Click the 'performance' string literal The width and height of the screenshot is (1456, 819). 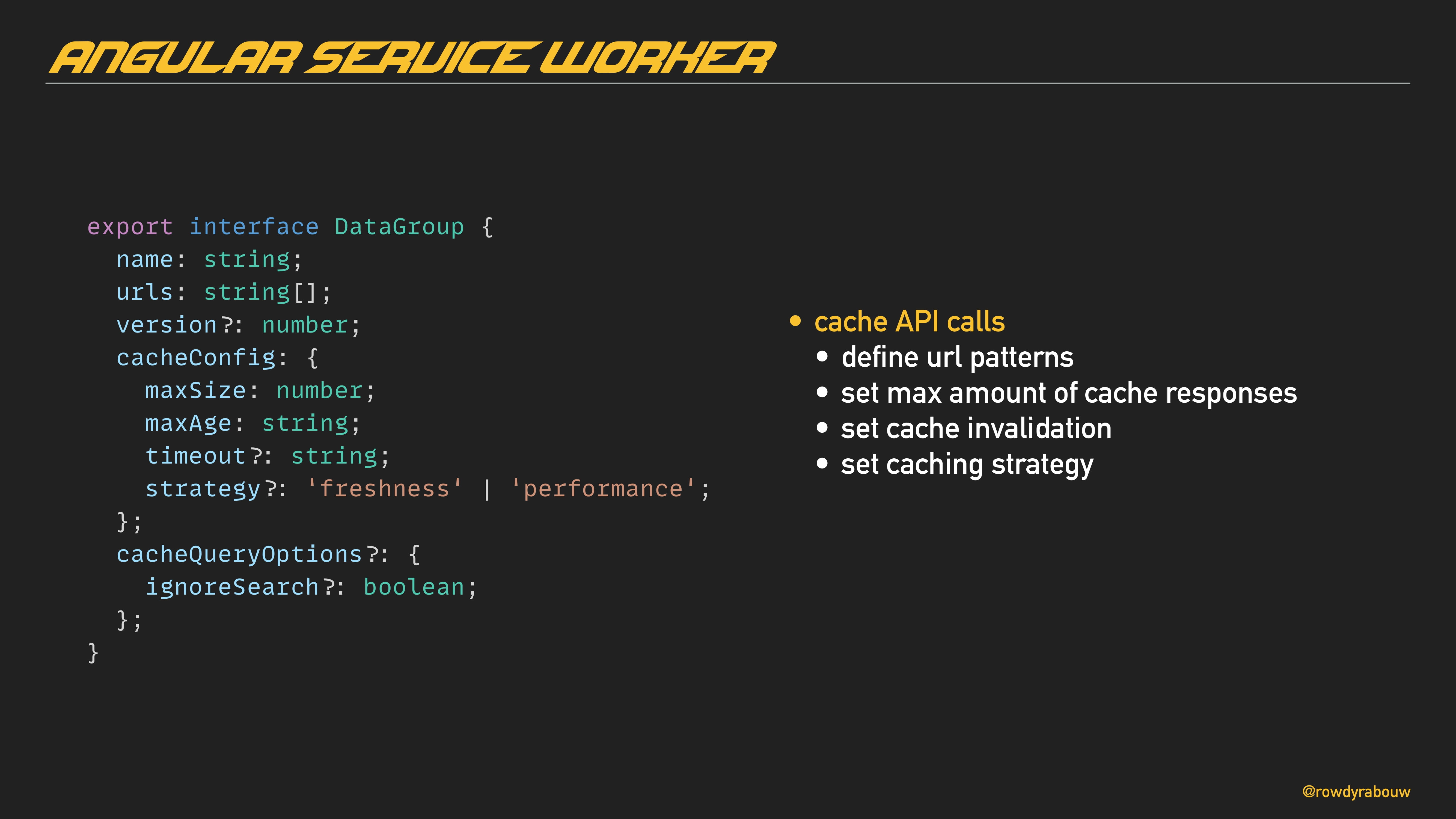[603, 488]
